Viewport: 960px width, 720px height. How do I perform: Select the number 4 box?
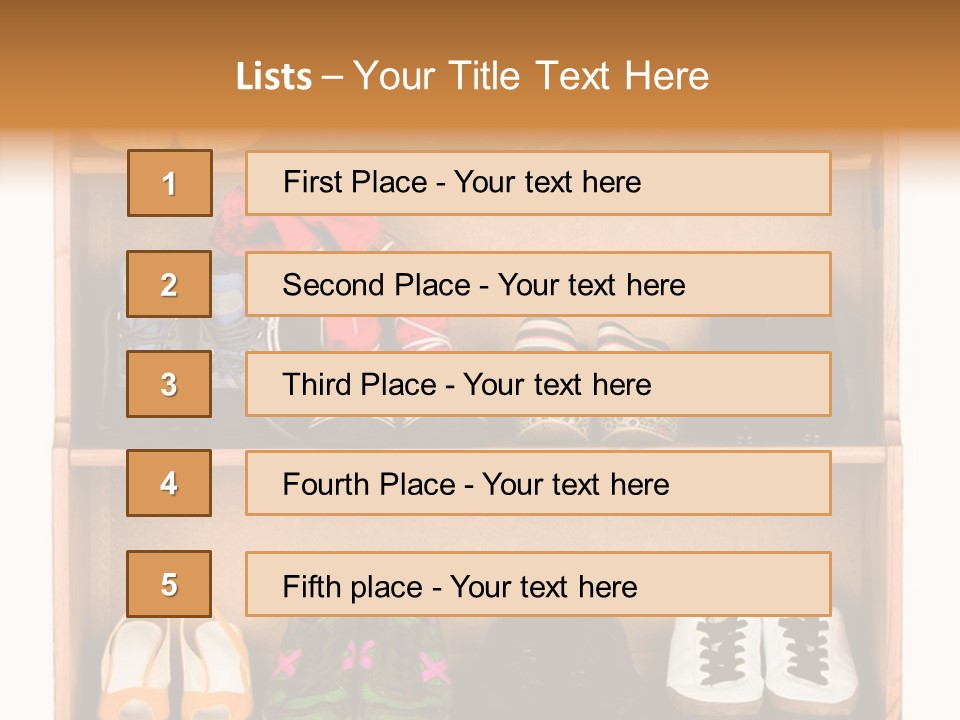point(170,483)
